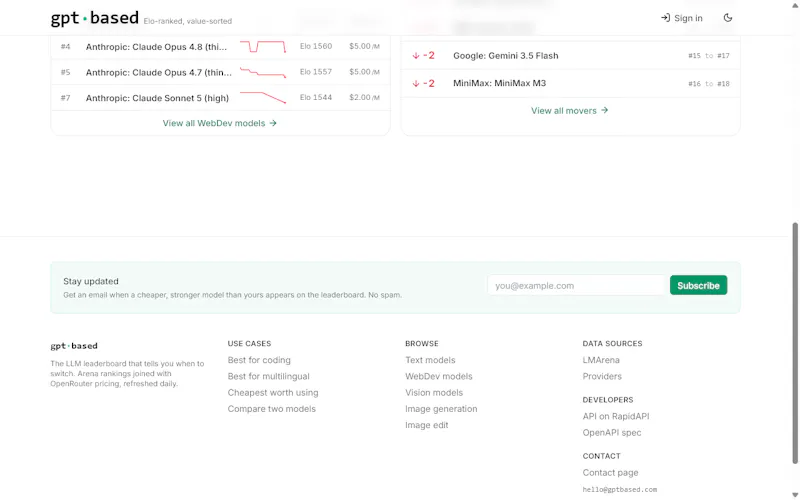This screenshot has width=800, height=500.
Task: Open Claude Opus 4.7 row ranked #5
Action: (220, 72)
